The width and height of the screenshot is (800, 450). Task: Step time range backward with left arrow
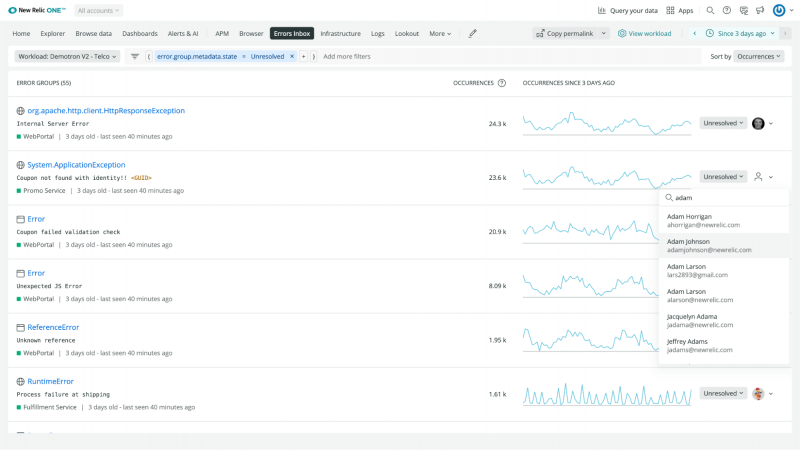(694, 34)
